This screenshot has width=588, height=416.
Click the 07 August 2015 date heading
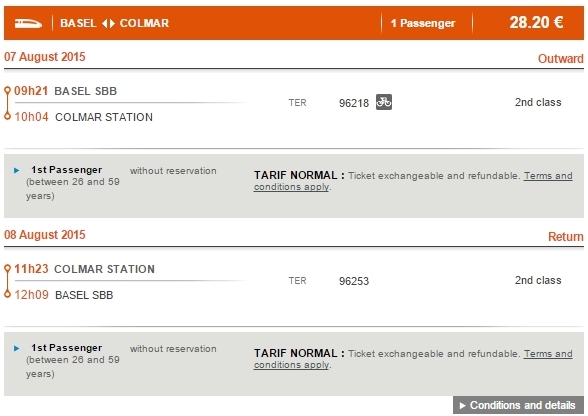[45, 57]
